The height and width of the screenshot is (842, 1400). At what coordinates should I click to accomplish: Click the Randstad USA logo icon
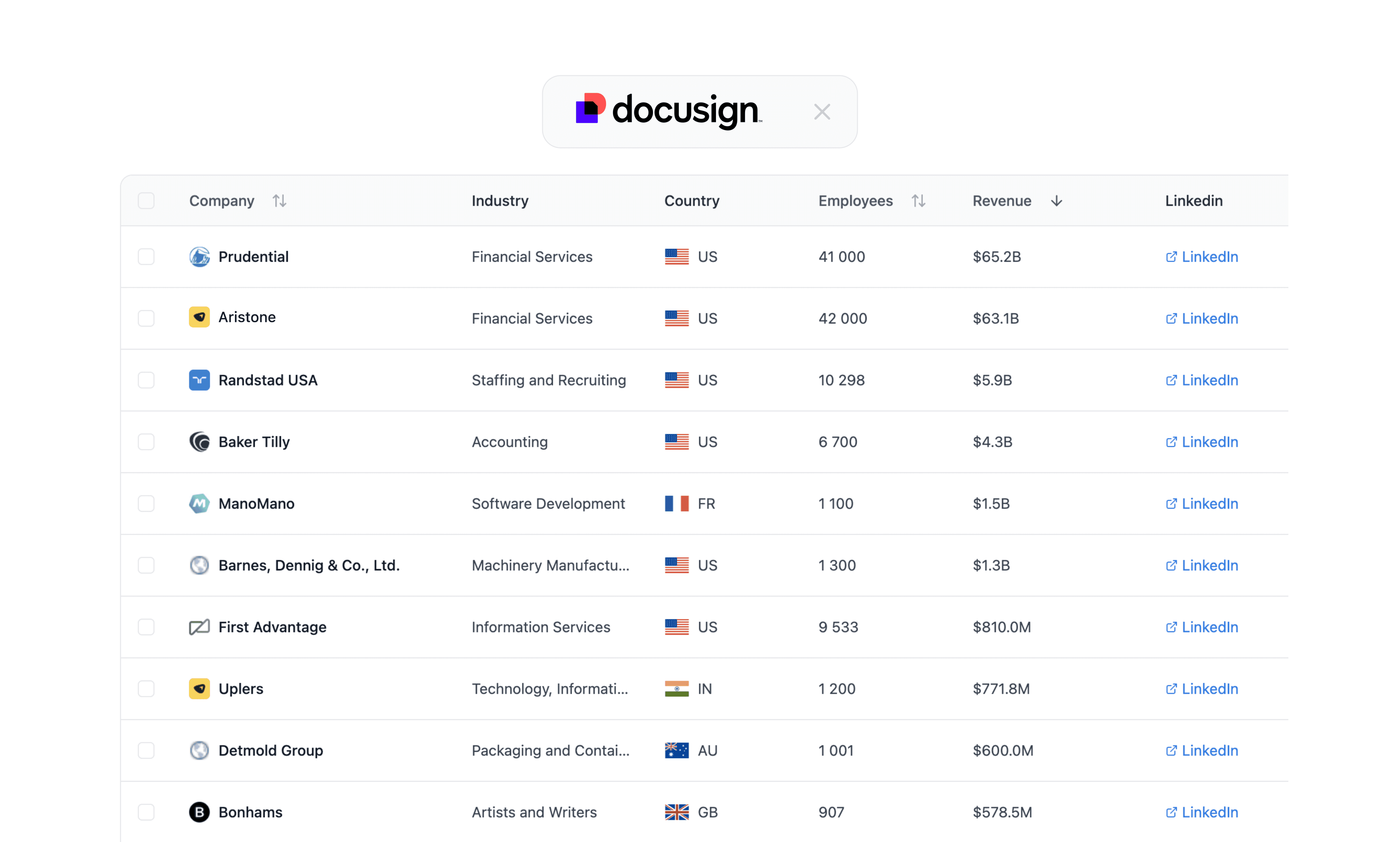point(199,380)
